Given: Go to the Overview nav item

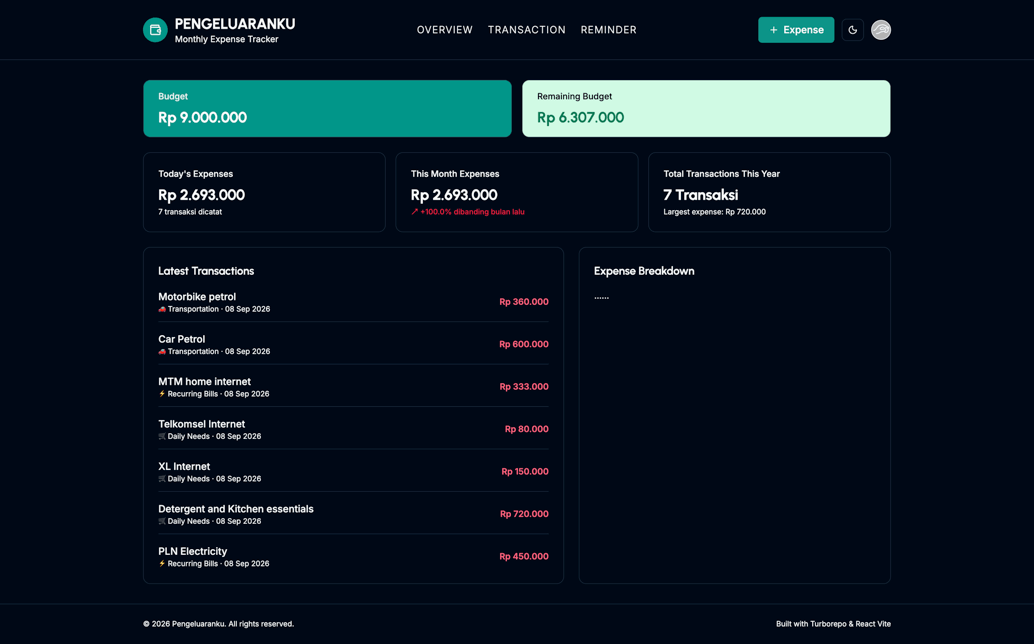Looking at the screenshot, I should 444,30.
